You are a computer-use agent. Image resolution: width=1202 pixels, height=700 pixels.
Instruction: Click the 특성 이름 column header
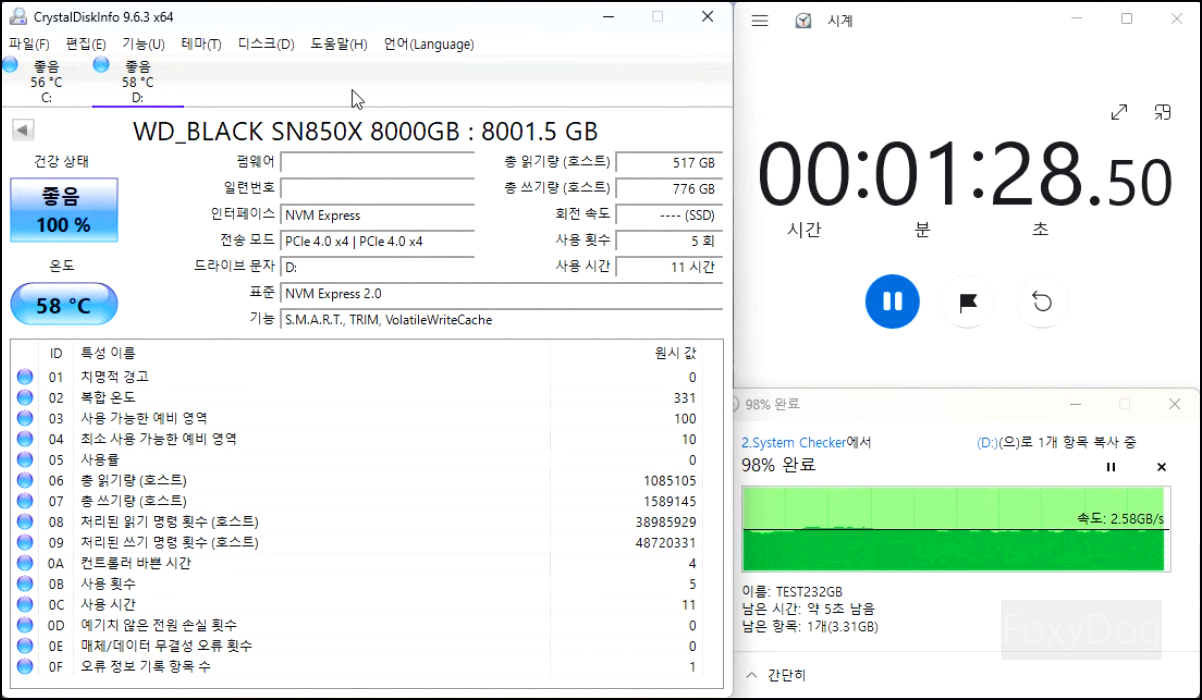pos(108,353)
